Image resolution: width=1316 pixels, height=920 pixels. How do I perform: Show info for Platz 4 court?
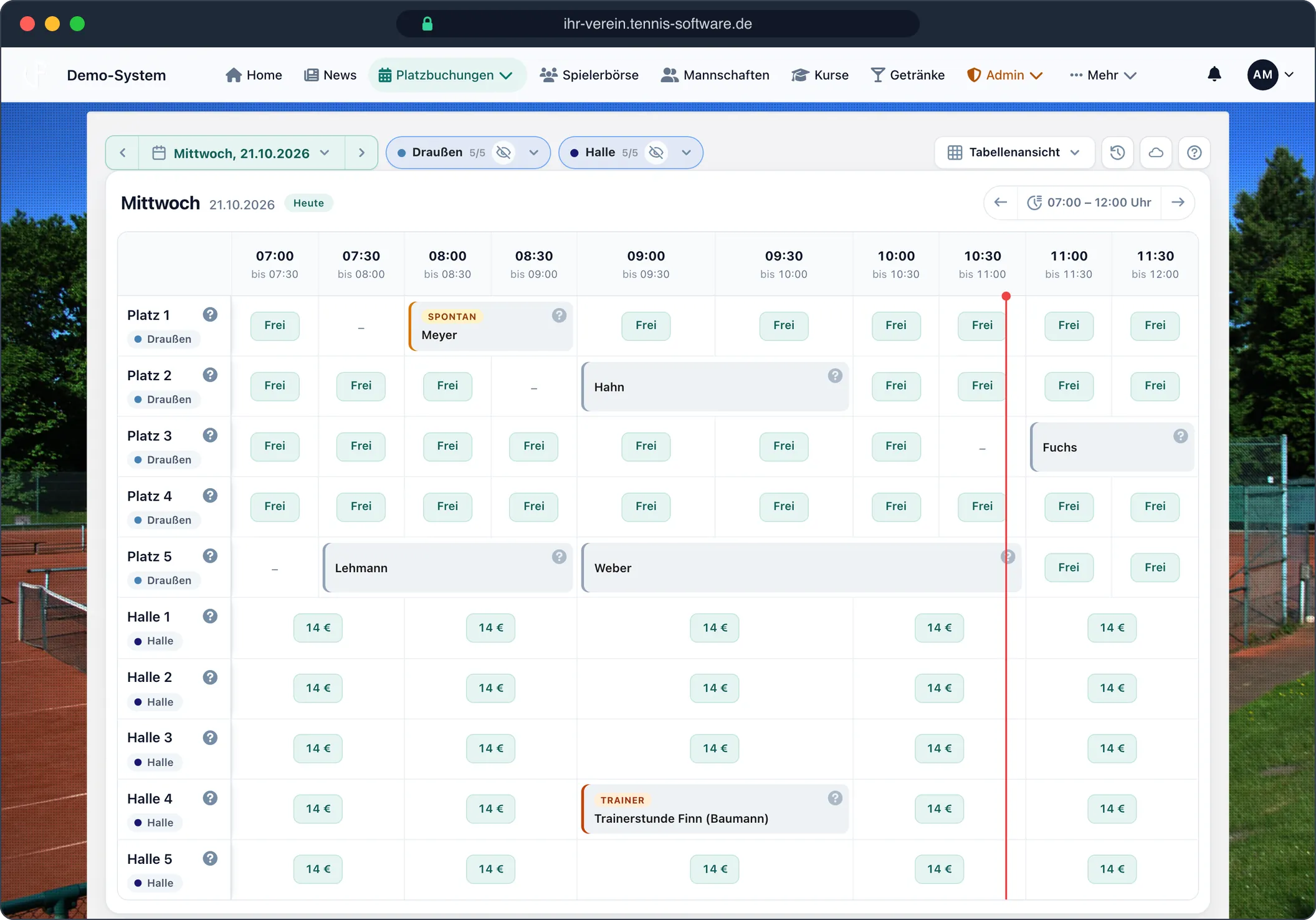point(210,496)
